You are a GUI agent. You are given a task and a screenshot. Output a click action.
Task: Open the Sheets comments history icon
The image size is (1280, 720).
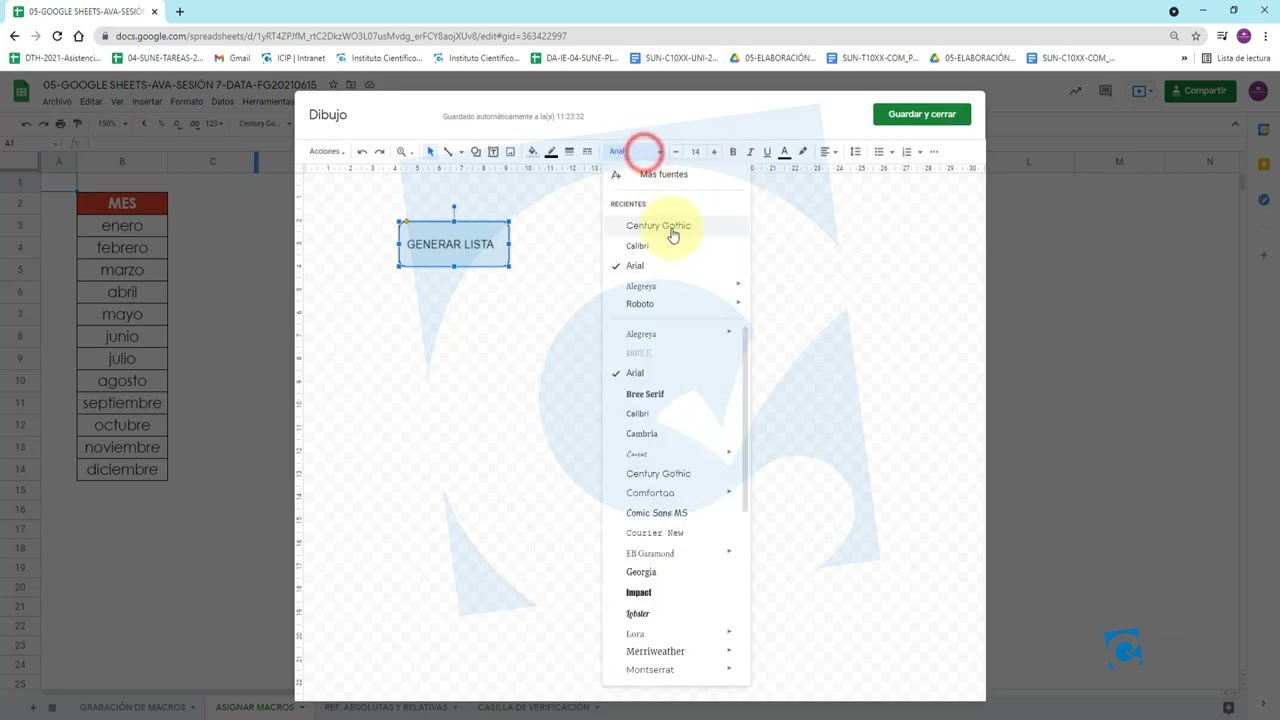pyautogui.click(x=1105, y=91)
